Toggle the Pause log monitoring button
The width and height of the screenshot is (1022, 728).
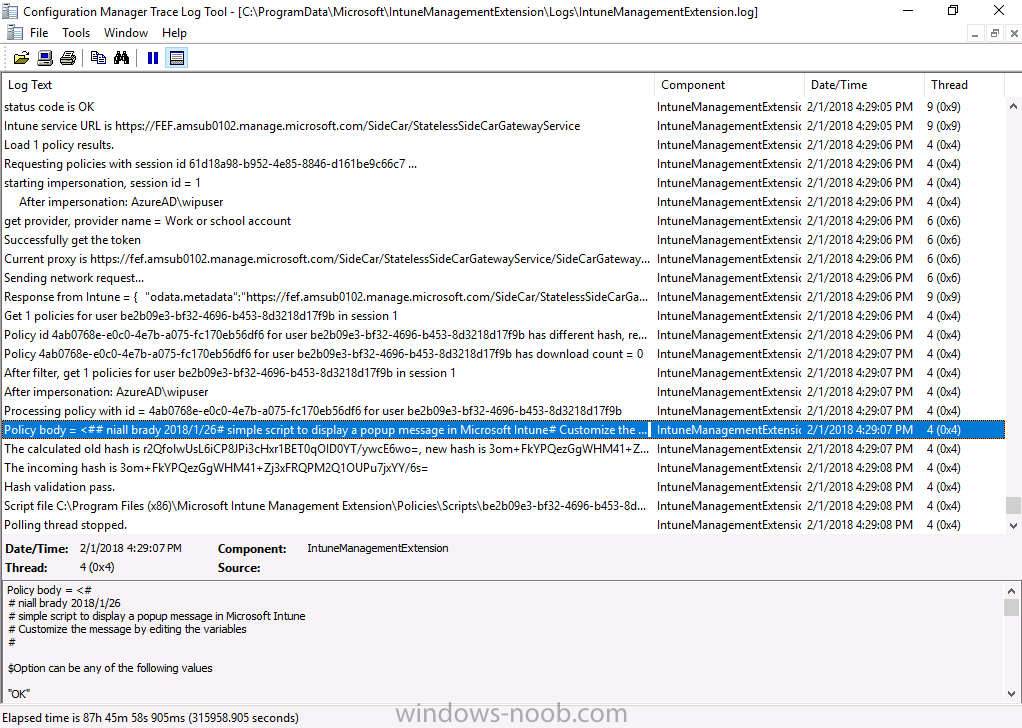[153, 58]
